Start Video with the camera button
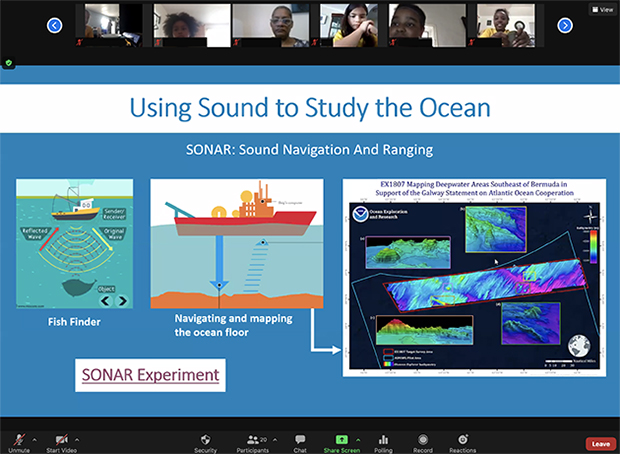 coord(62,441)
